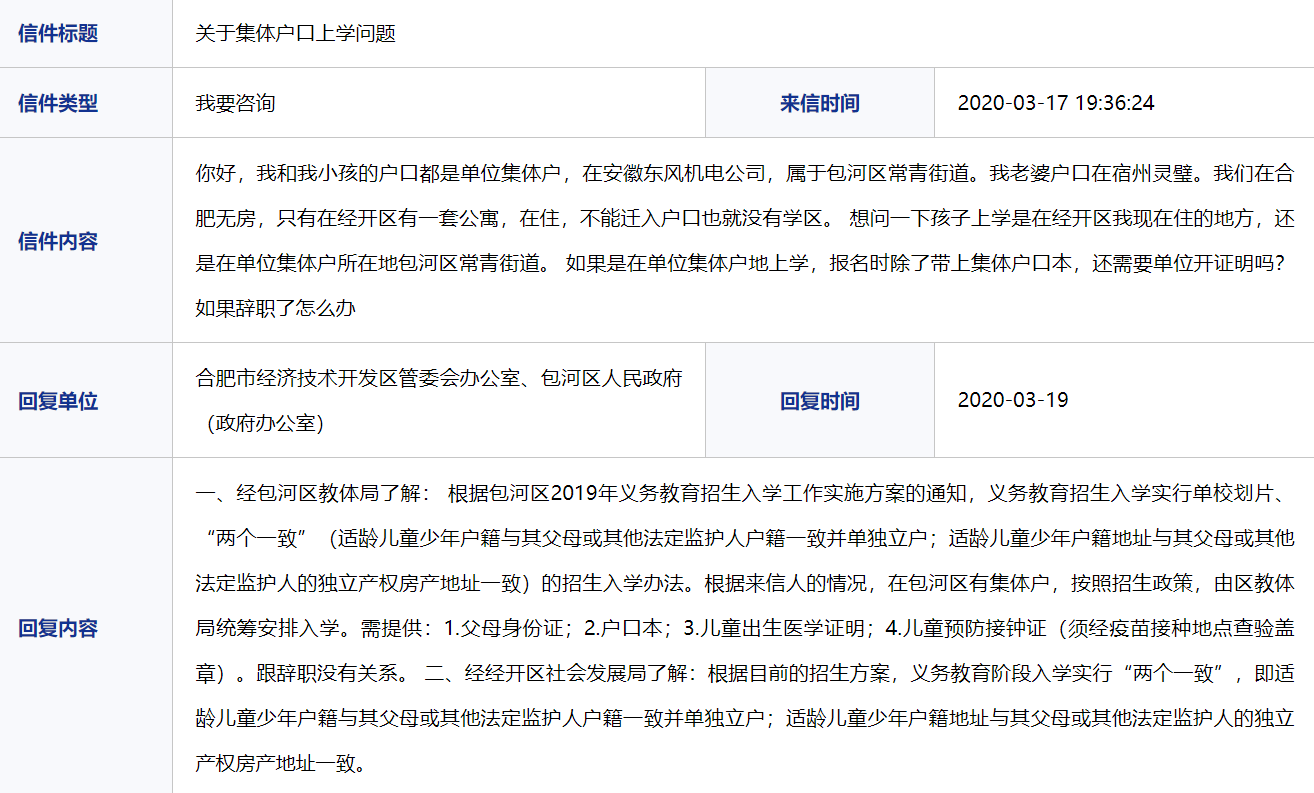Click reply unit text 合肥市经济技术开发区管委会办公室

(x=358, y=379)
